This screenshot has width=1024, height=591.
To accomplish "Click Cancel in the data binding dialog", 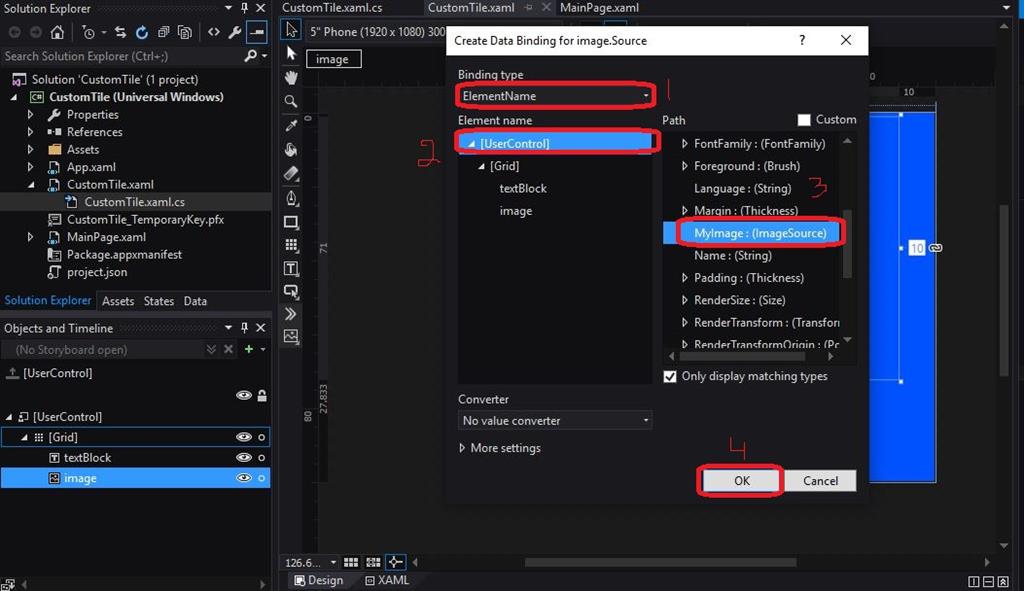I will coord(820,481).
